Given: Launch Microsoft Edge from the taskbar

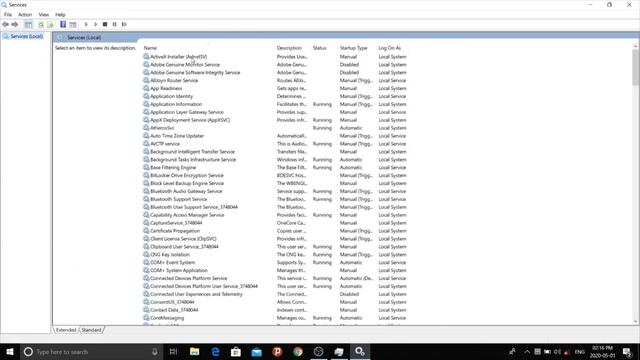Looking at the screenshot, I should click(215, 351).
